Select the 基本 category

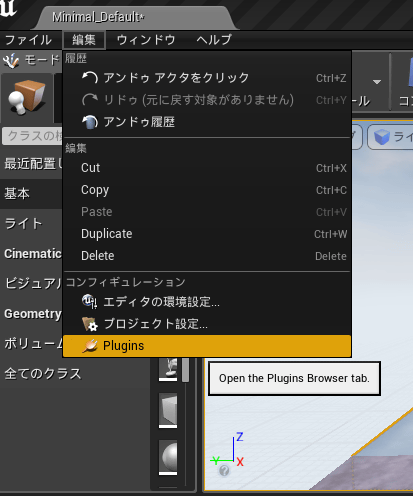coord(31,194)
